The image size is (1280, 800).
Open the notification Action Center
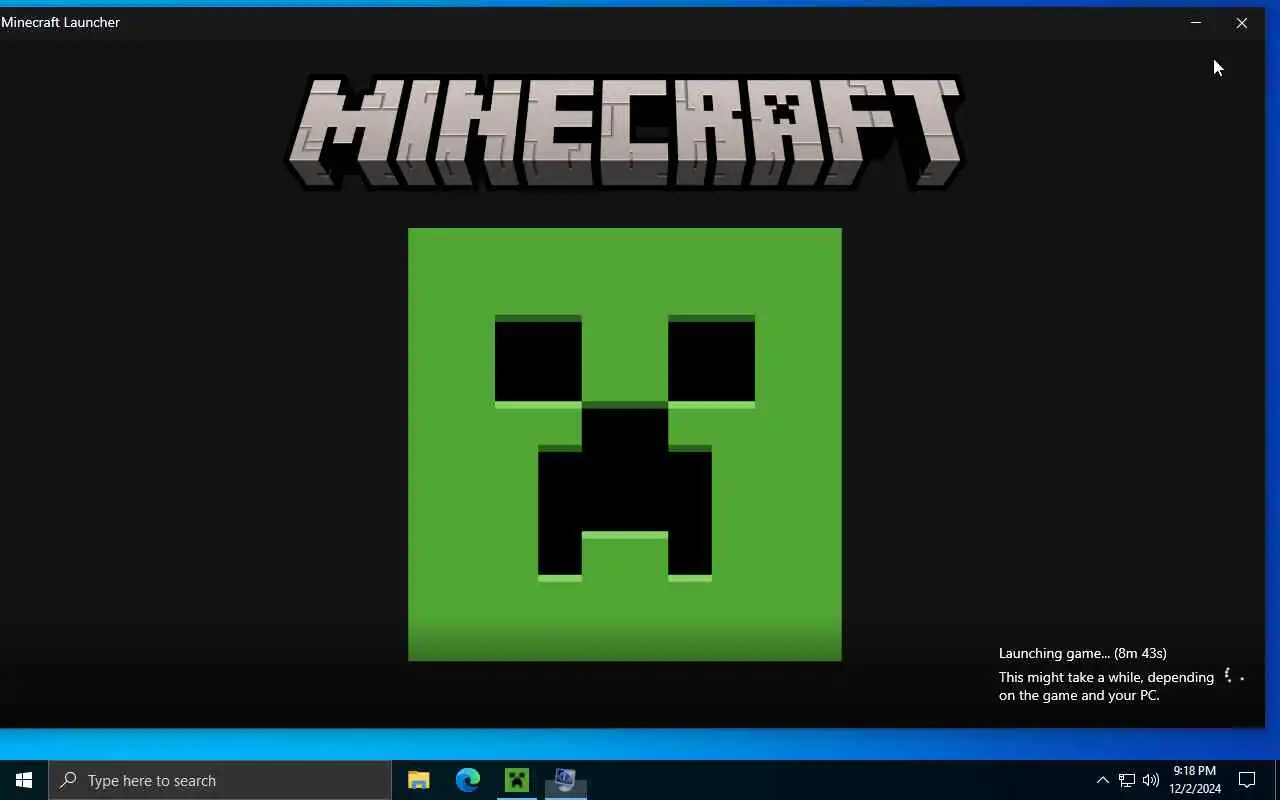coord(1247,780)
